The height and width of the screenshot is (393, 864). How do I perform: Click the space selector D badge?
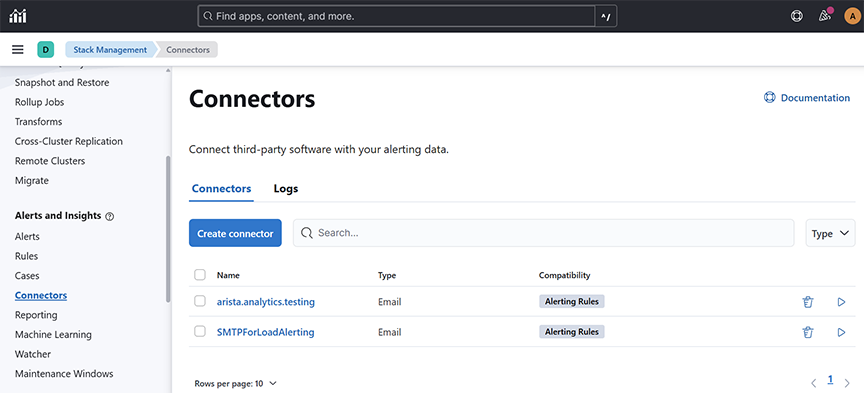click(x=46, y=50)
